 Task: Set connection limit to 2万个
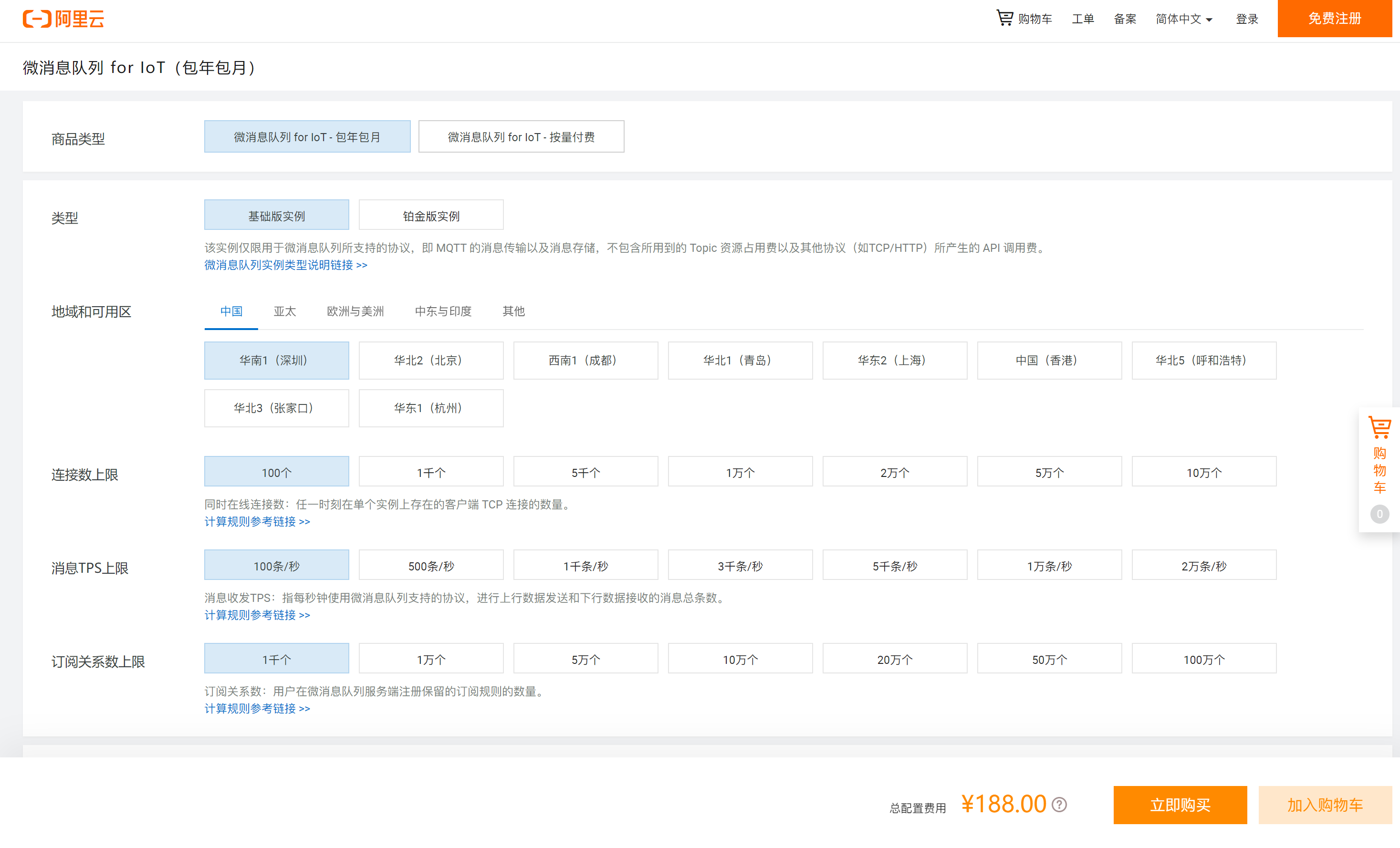coord(894,472)
